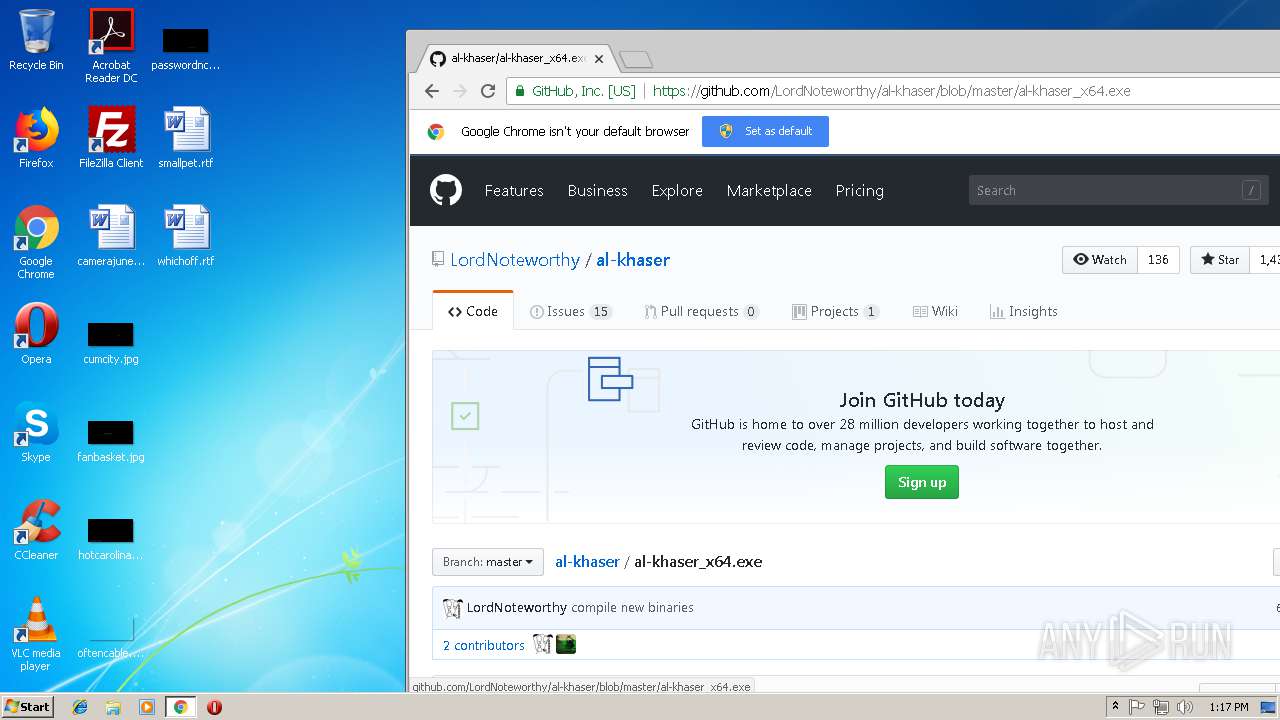Click the Windows Start button
Image resolution: width=1280 pixels, height=720 pixels.
[x=27, y=706]
